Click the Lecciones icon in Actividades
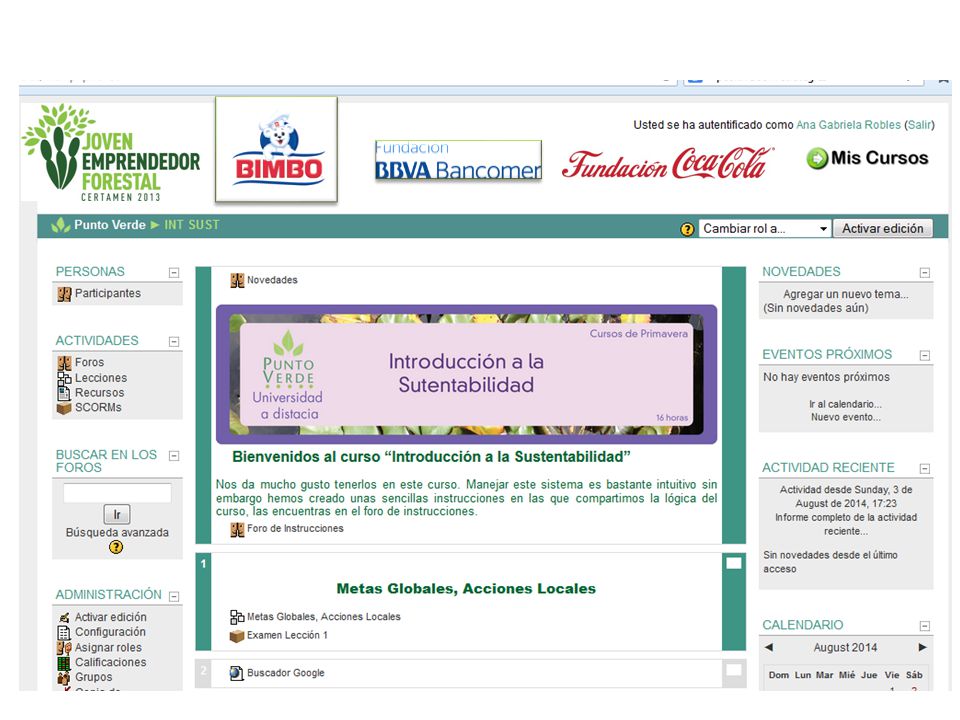 tap(64, 378)
